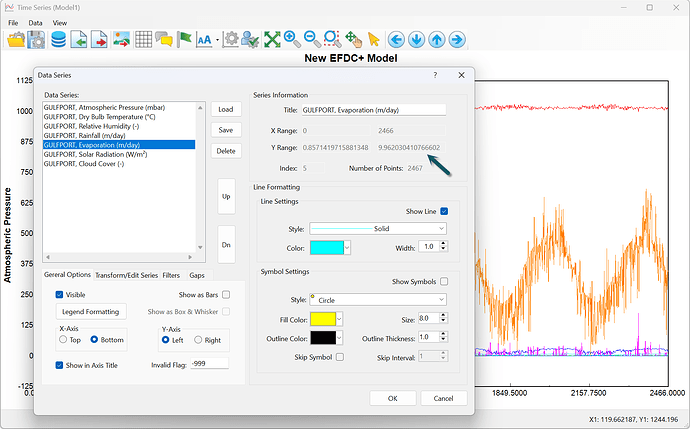Close the Data Series dialog
The image size is (690, 429).
(x=461, y=75)
